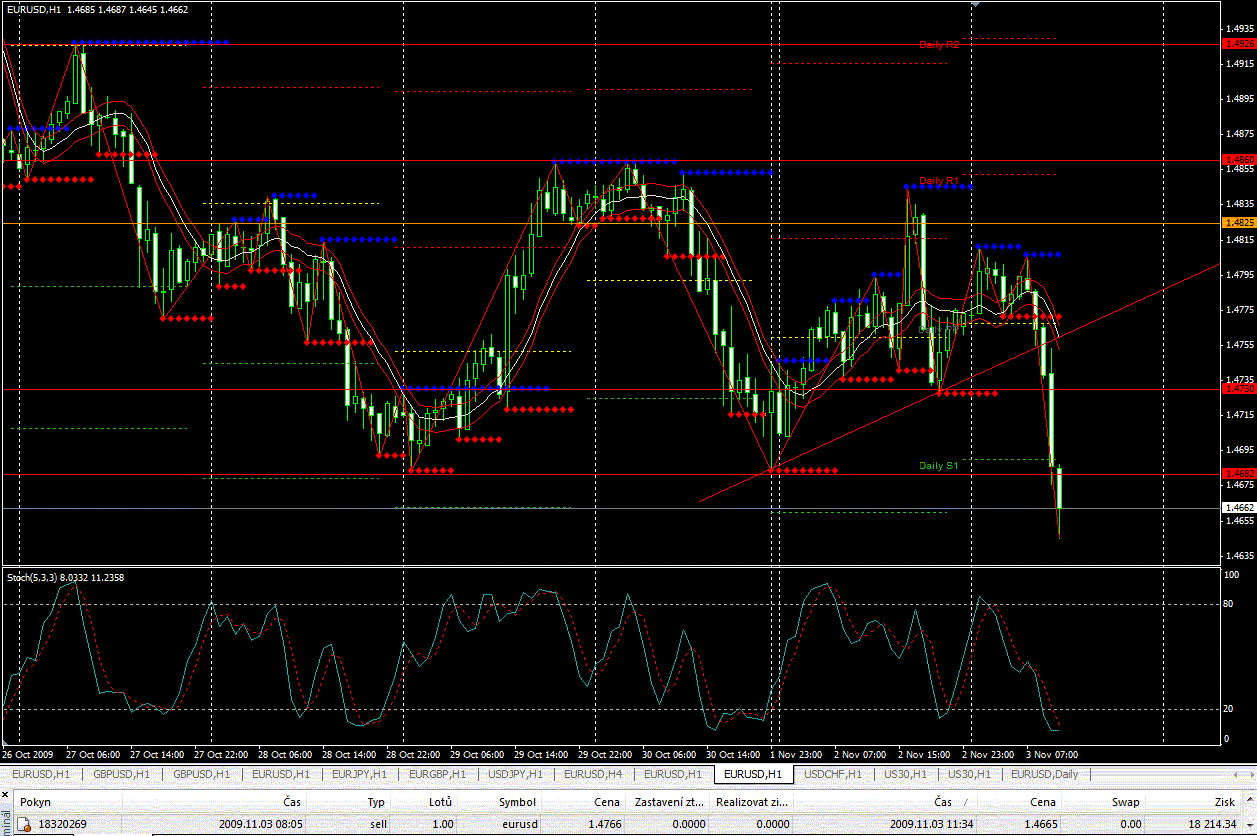Click the orange 1.4825 price label
This screenshot has height=836, width=1257.
pos(1239,222)
